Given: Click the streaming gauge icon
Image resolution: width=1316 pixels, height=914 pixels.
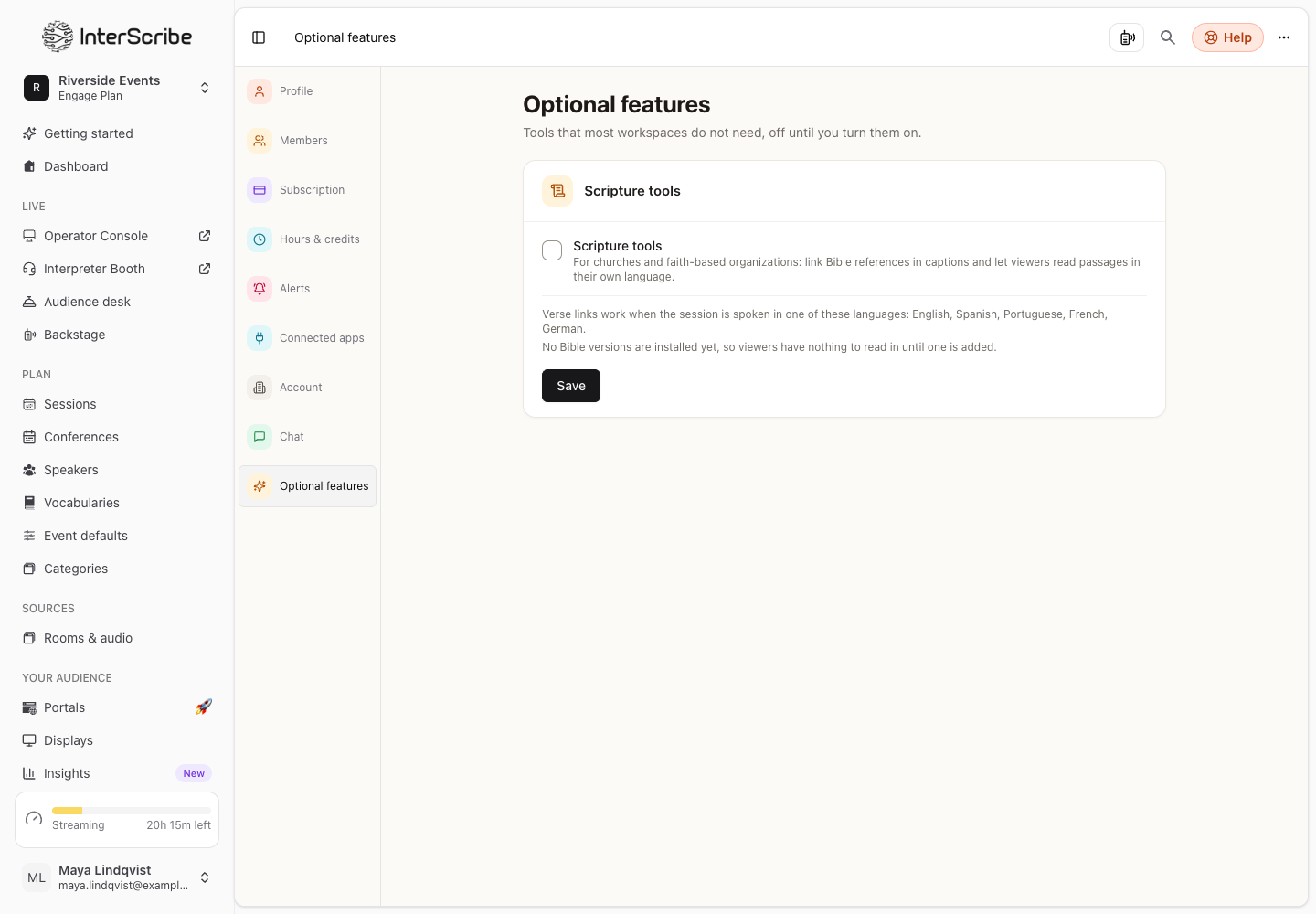Looking at the screenshot, I should (34, 819).
